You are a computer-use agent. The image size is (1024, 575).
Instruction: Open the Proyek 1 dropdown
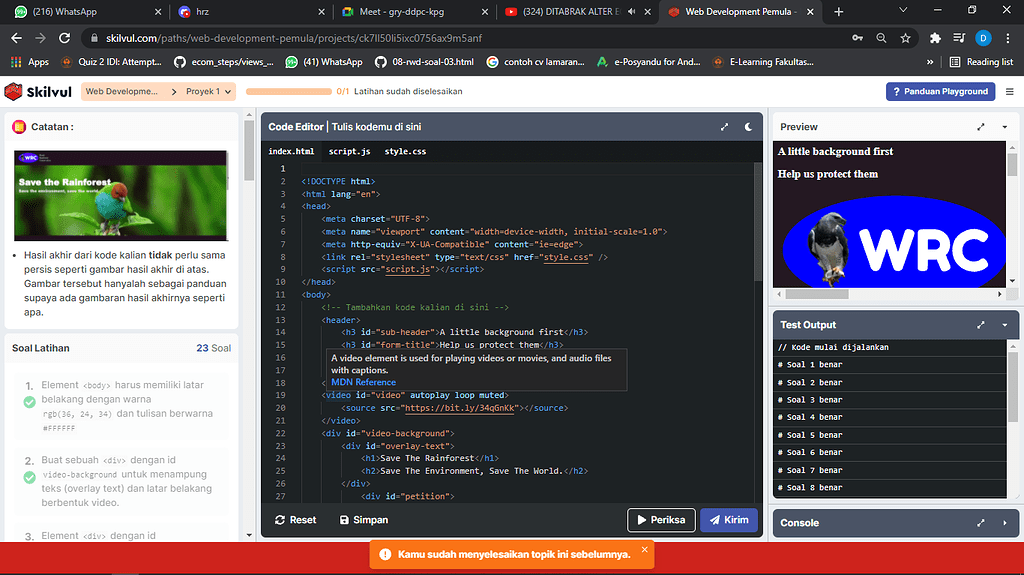[208, 91]
